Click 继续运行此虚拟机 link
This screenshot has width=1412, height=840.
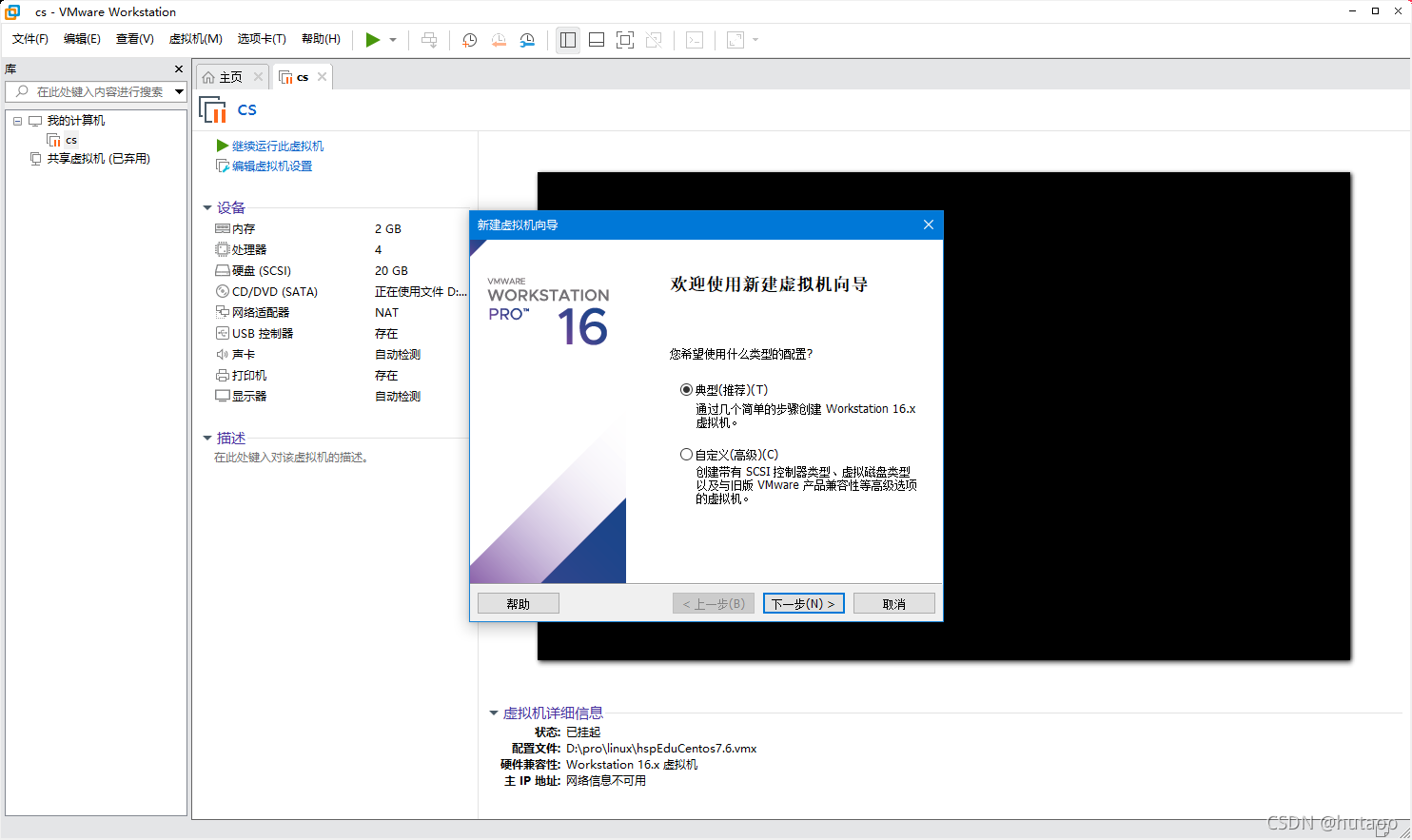pyautogui.click(x=278, y=146)
